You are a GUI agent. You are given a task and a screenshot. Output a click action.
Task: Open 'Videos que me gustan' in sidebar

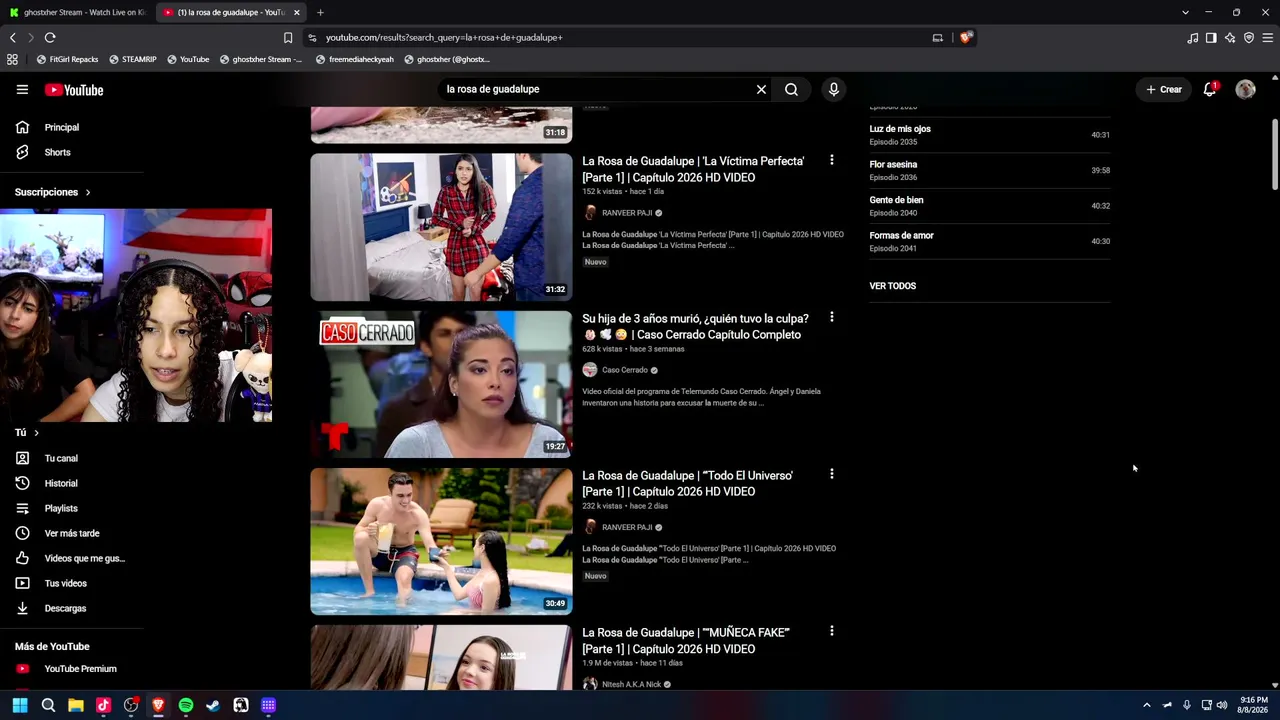(85, 558)
